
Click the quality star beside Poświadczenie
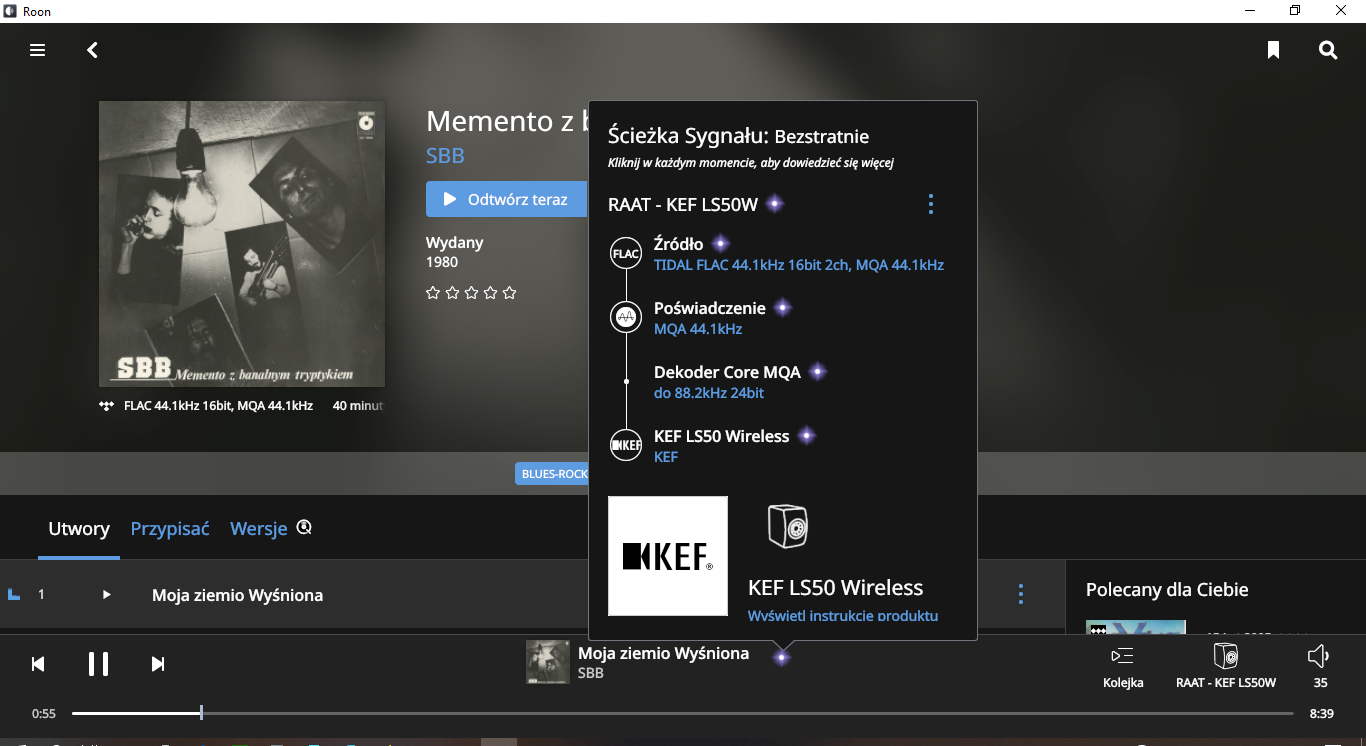tap(783, 307)
